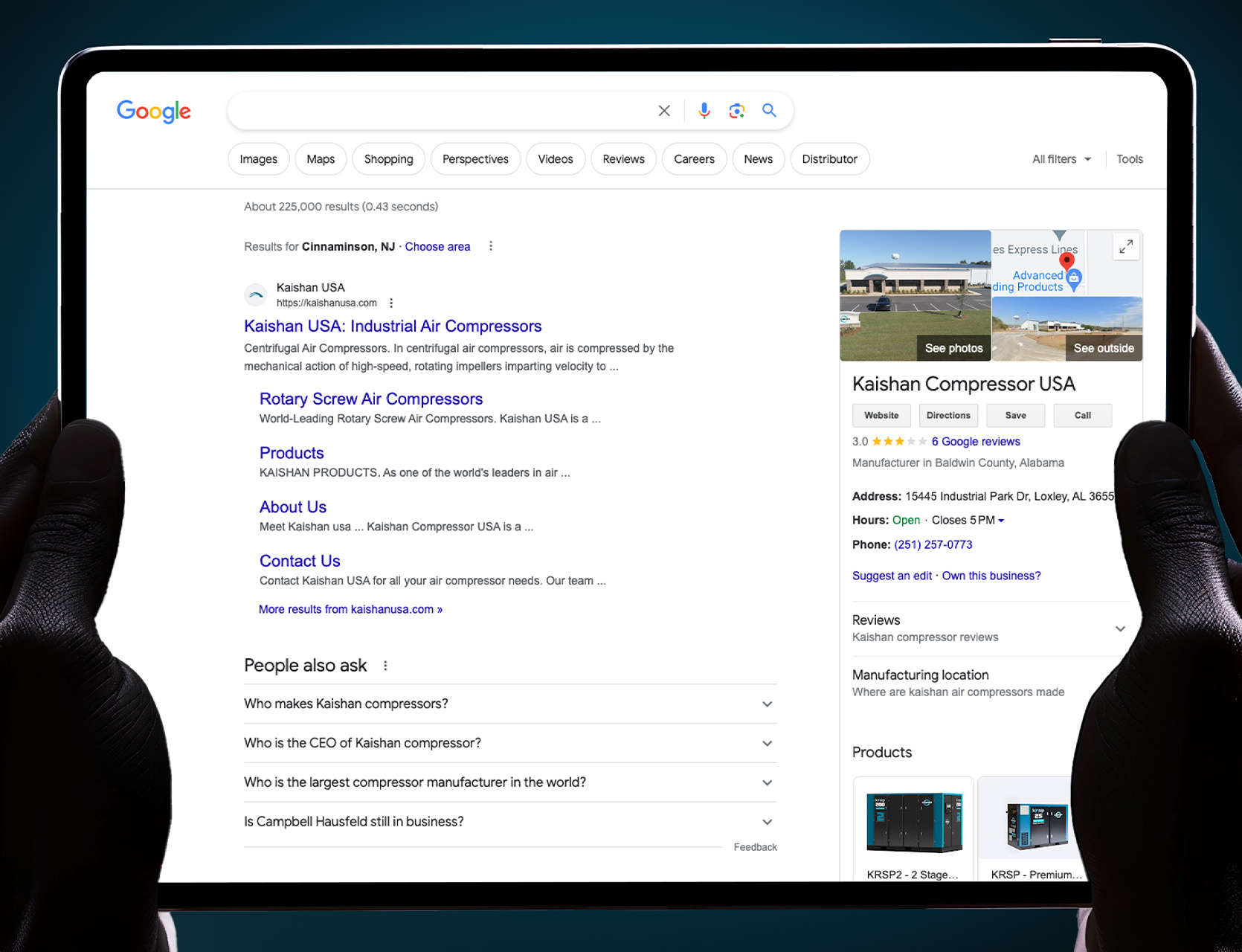Click Advanced Products shopping marker on map

1073,280
